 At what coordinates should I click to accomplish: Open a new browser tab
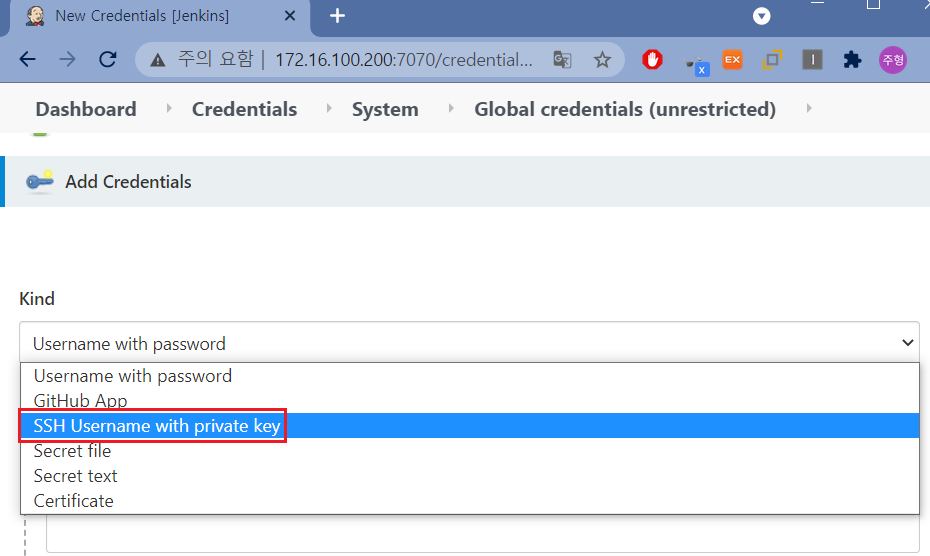[337, 16]
